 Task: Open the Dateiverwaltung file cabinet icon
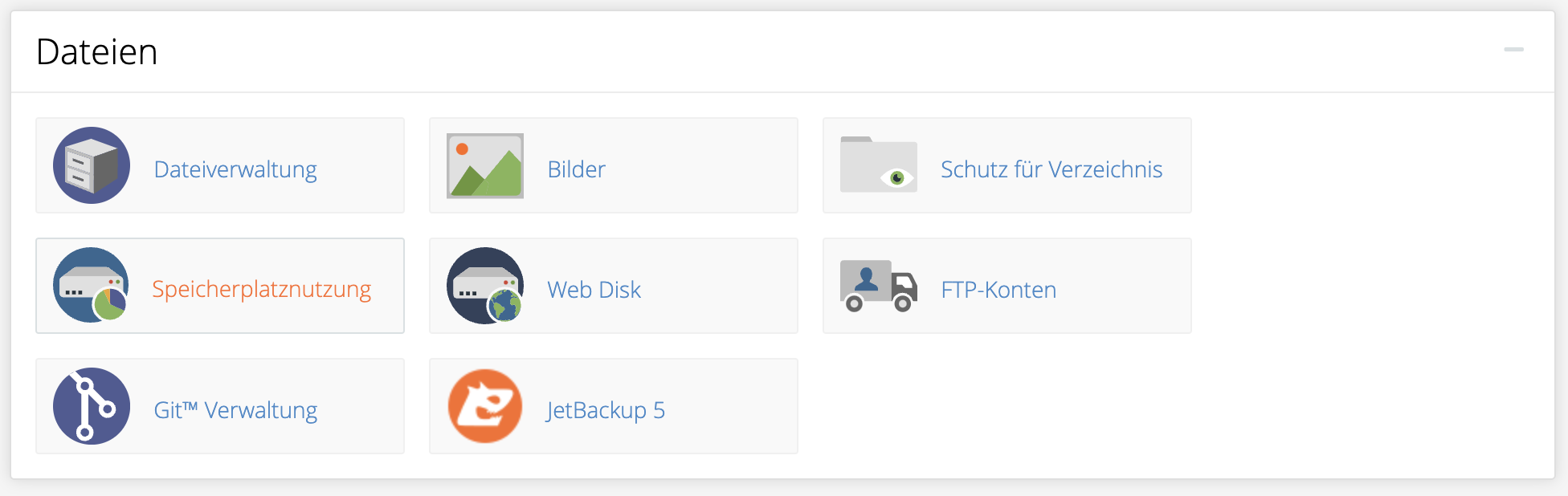click(x=92, y=165)
